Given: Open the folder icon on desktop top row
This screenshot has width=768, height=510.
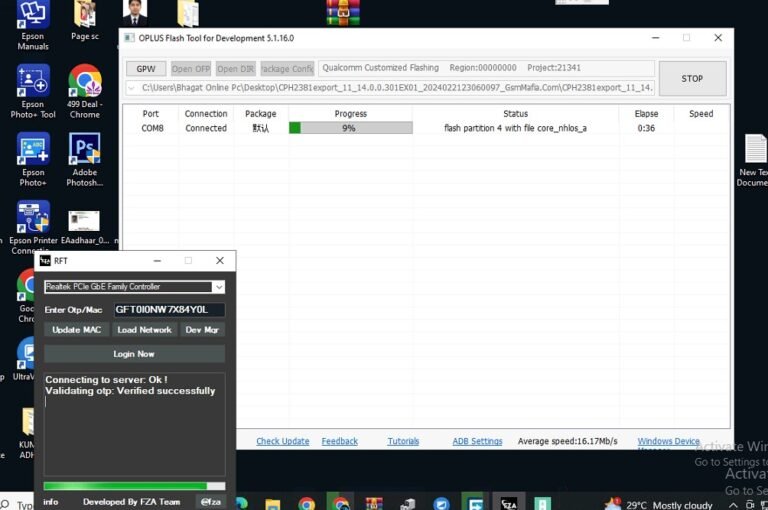Looking at the screenshot, I should point(188,13).
